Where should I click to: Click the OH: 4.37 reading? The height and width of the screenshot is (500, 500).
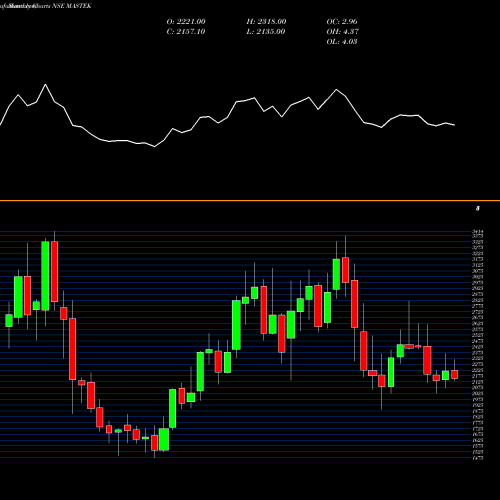[342, 32]
